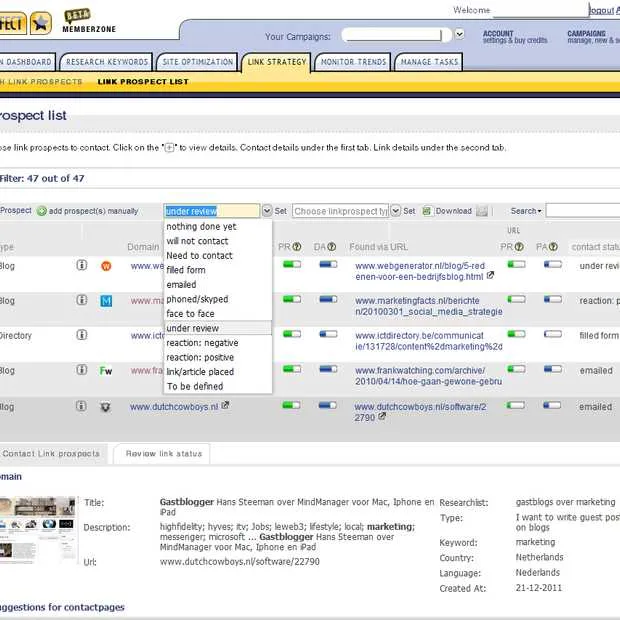Image resolution: width=620 pixels, height=620 pixels.
Task: Collapse the contact status dropdown arrow
Action: coord(267,211)
